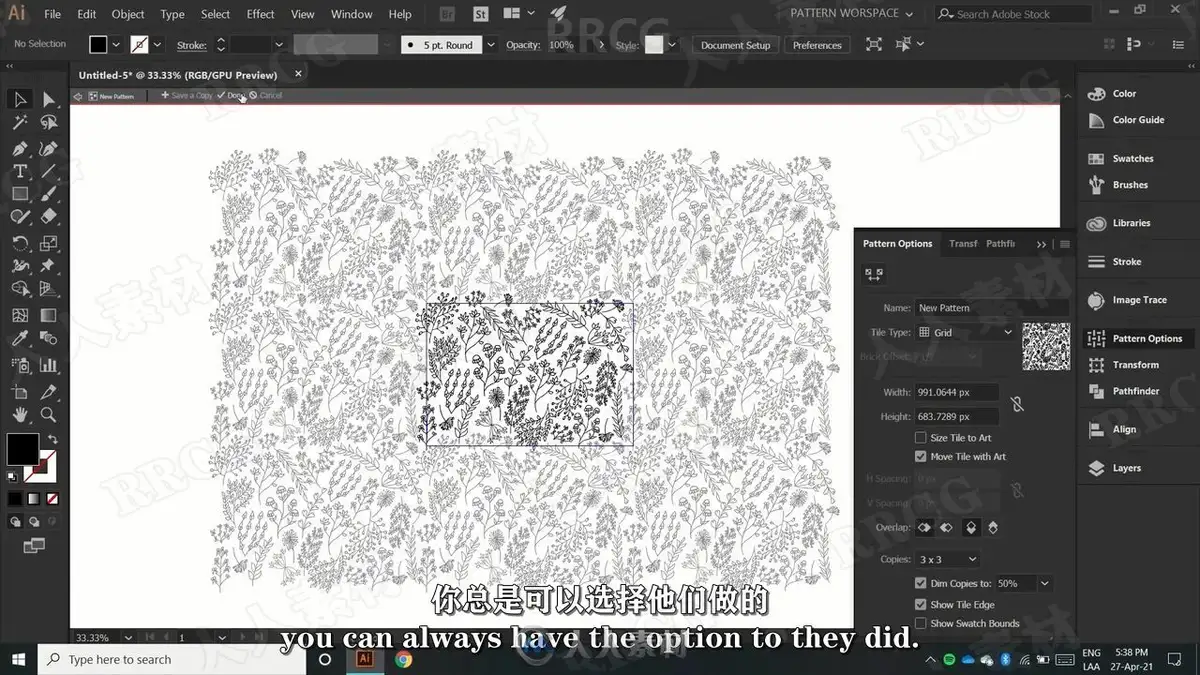Choose the Right in Front overlap option
The width and height of the screenshot is (1200, 675).
(x=946, y=527)
